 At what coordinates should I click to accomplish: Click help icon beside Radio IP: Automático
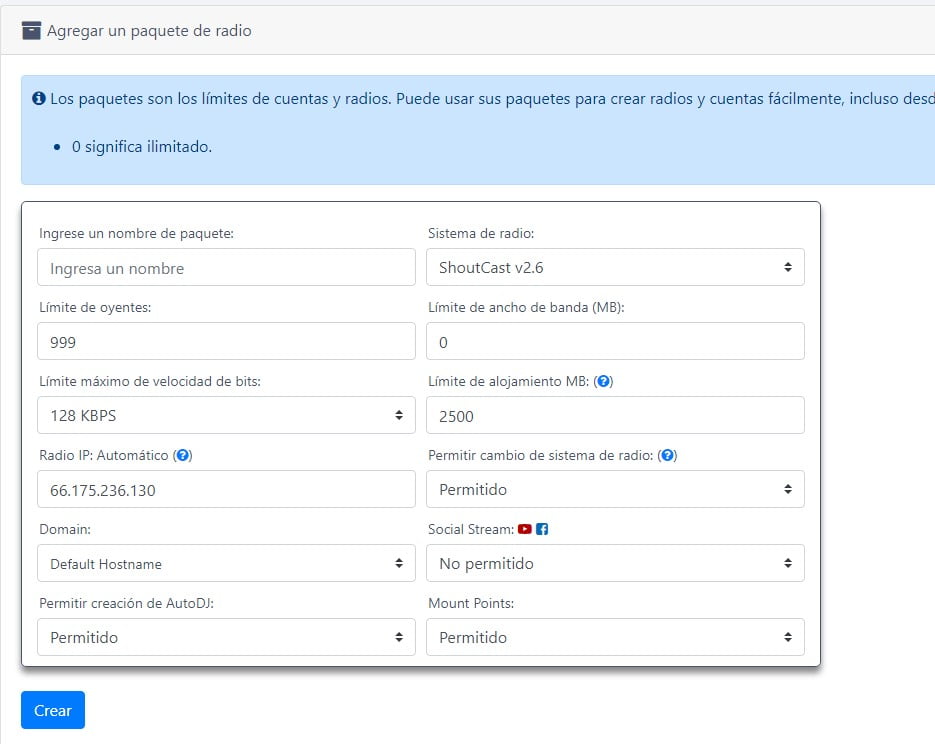183,455
